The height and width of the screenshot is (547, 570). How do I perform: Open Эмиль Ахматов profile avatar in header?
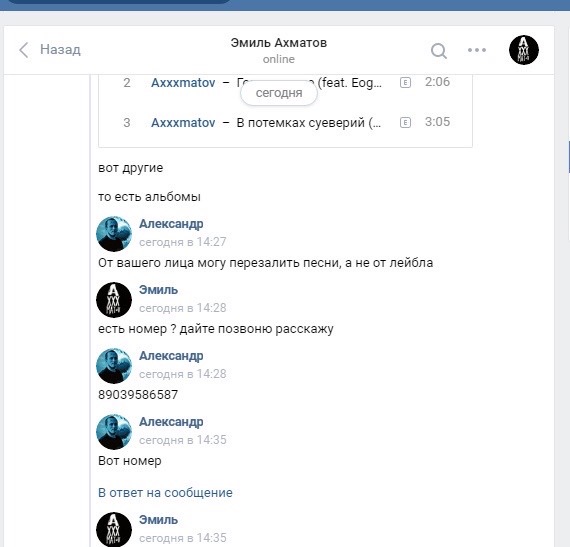coord(523,50)
